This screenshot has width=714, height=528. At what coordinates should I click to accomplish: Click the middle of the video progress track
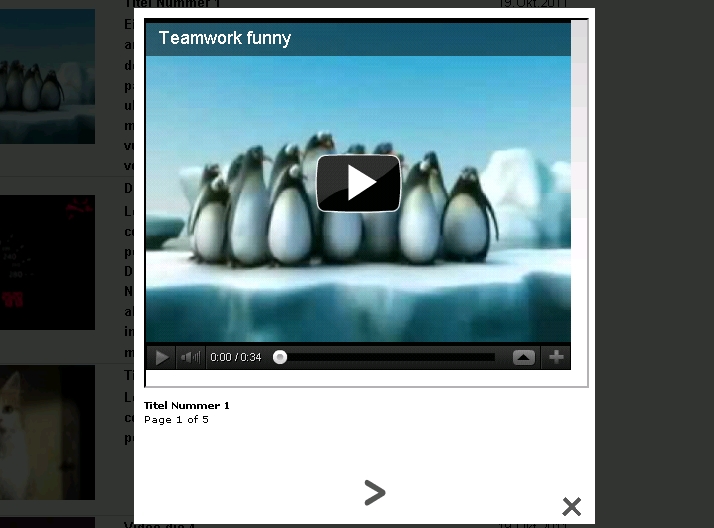click(x=388, y=357)
